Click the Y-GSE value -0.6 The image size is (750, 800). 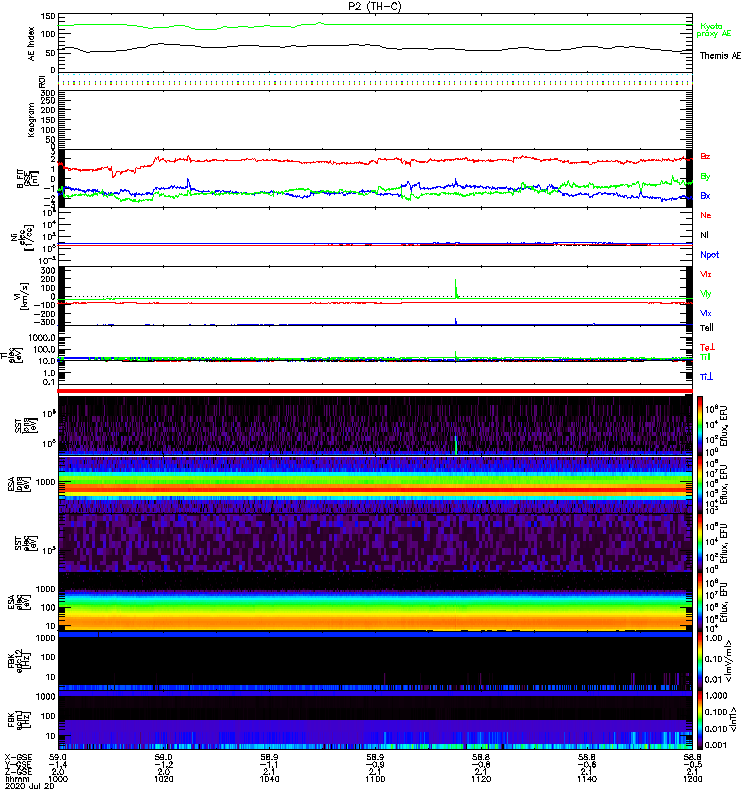tap(587, 765)
